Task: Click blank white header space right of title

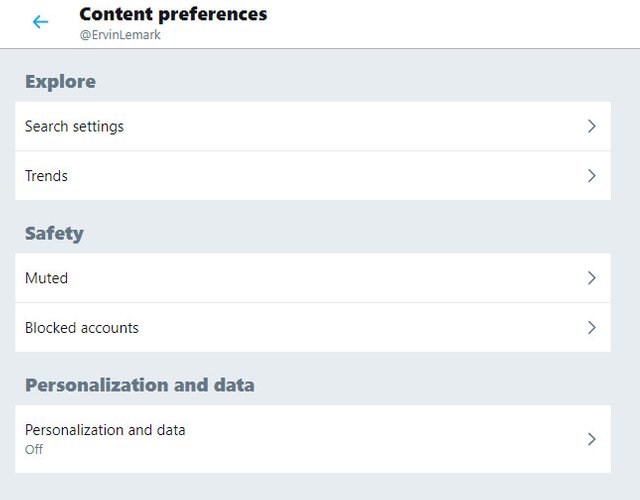Action: (x=449, y=24)
